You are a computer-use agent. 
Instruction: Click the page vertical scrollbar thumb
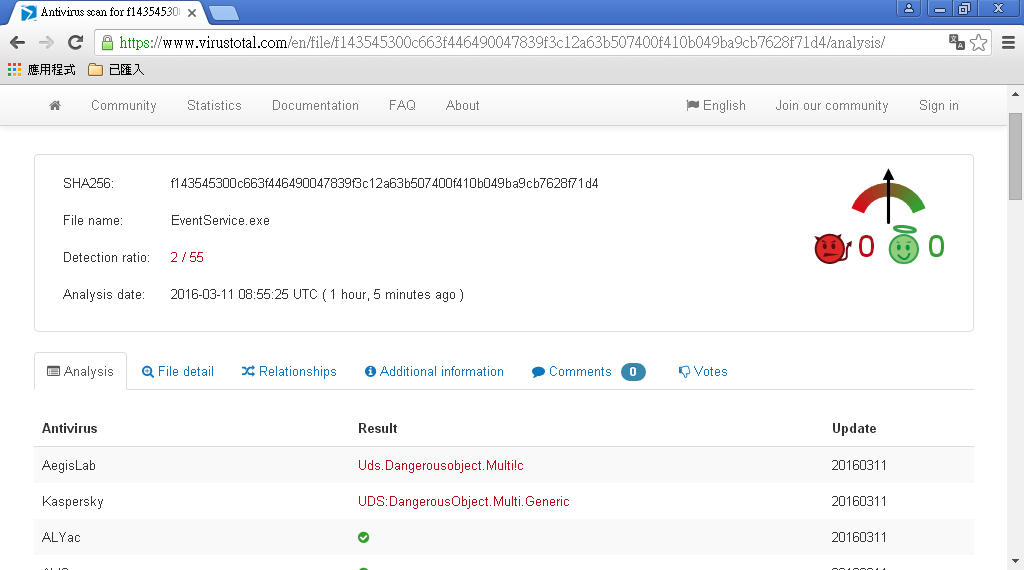click(x=1015, y=156)
